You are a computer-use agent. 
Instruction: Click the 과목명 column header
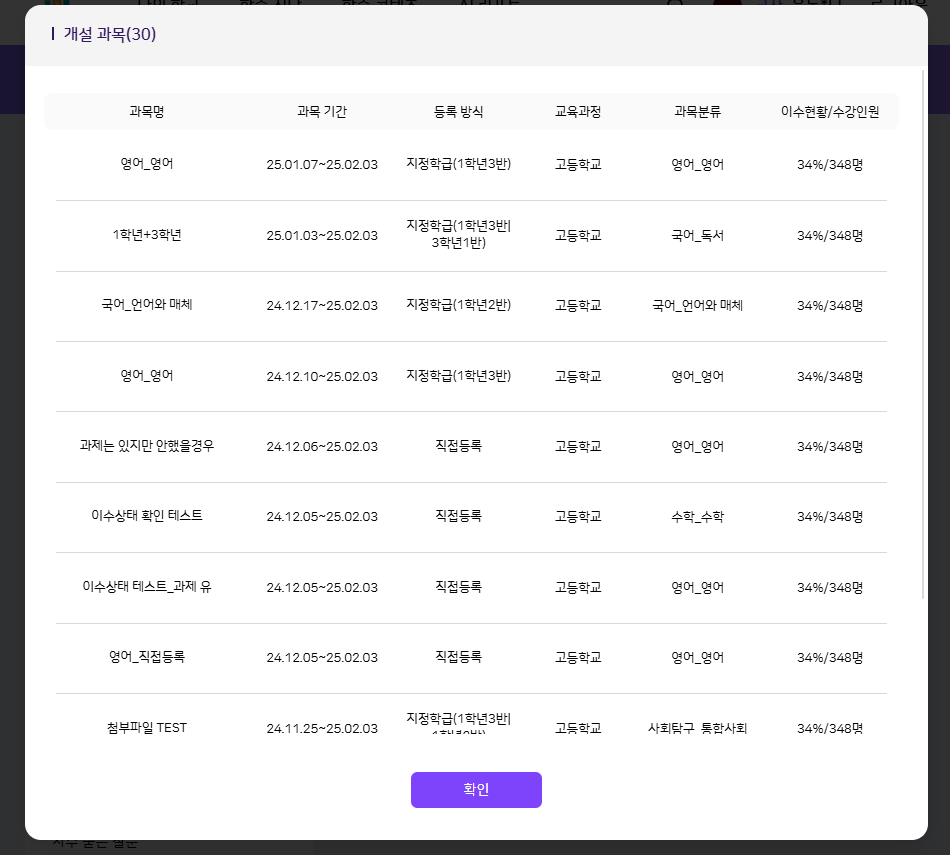point(146,112)
